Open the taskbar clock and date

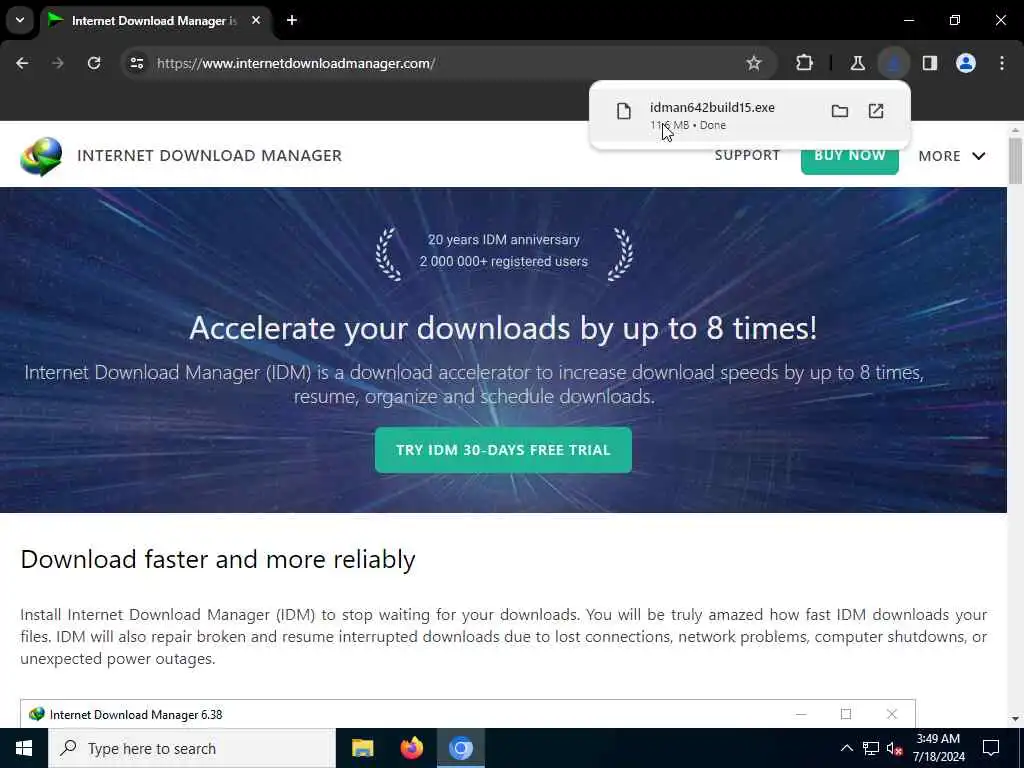click(x=938, y=748)
